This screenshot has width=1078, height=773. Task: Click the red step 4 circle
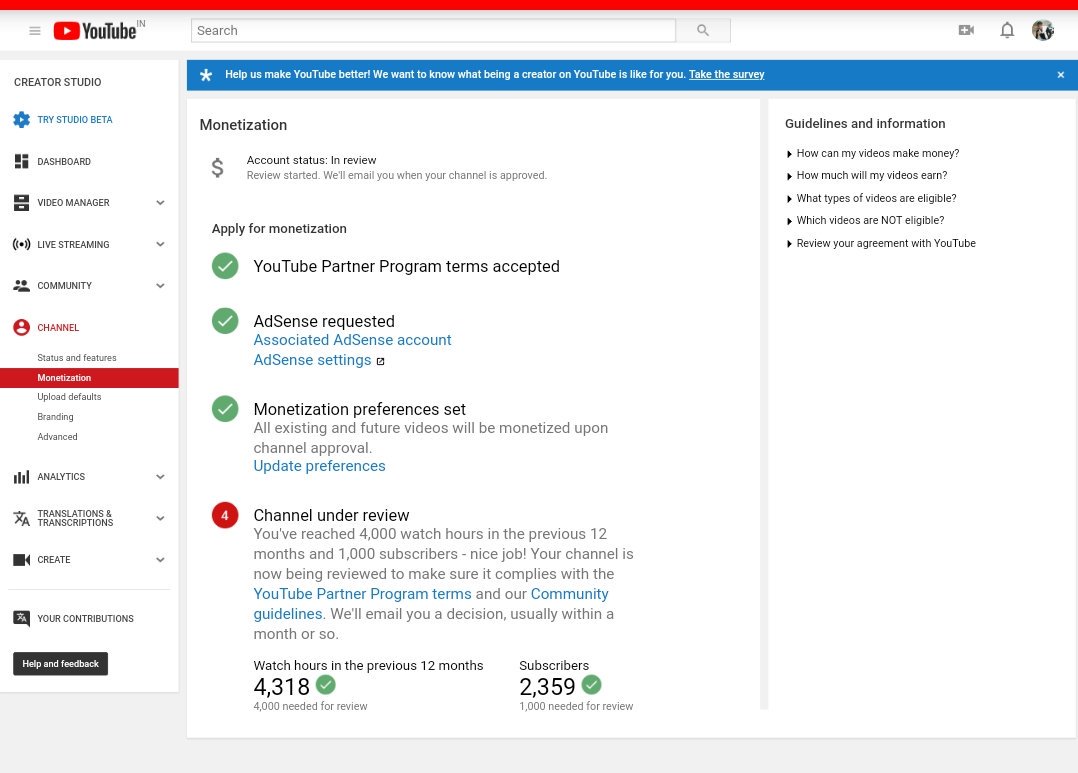(225, 515)
